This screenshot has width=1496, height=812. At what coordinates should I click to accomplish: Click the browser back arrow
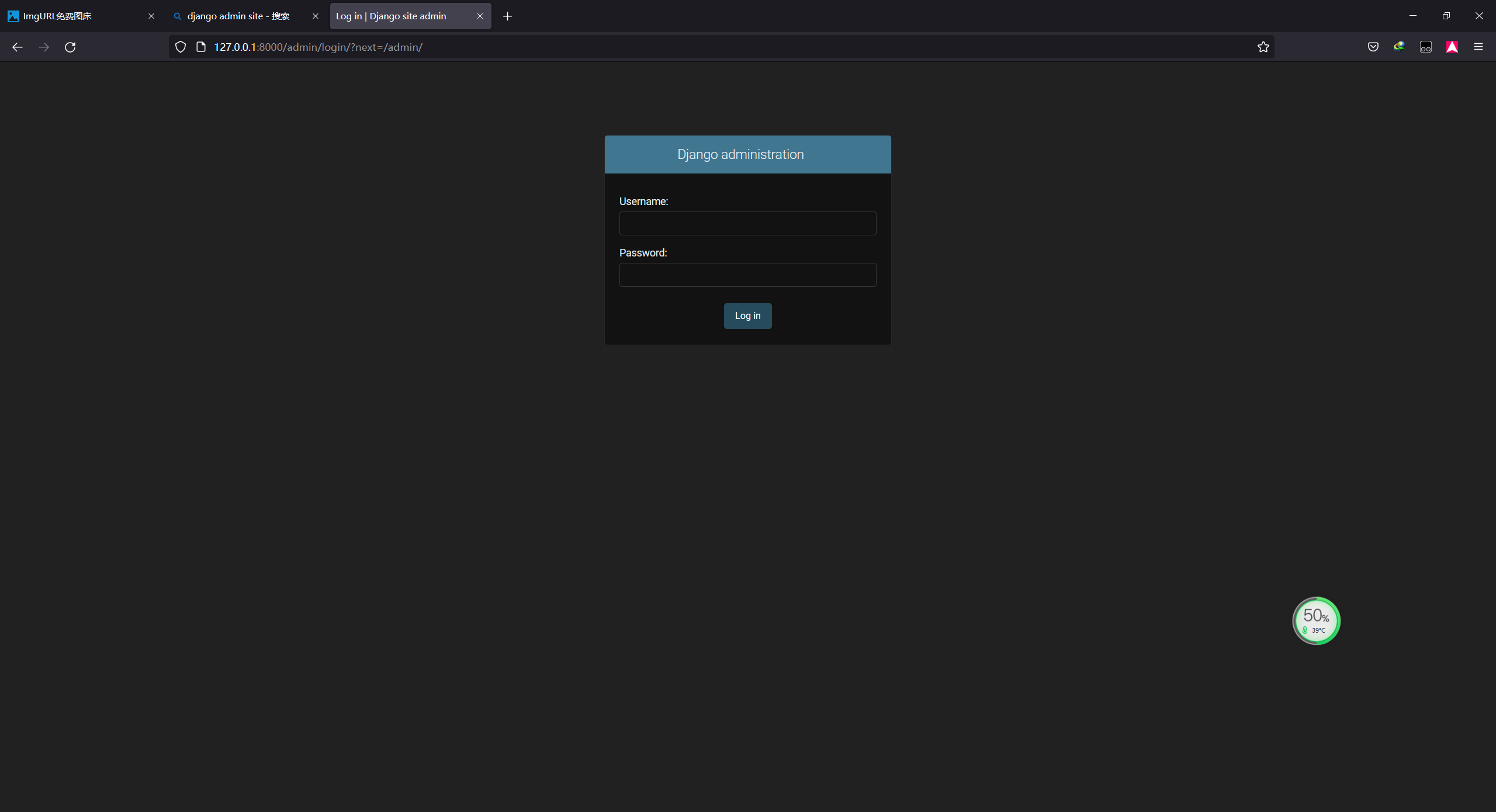coord(18,47)
